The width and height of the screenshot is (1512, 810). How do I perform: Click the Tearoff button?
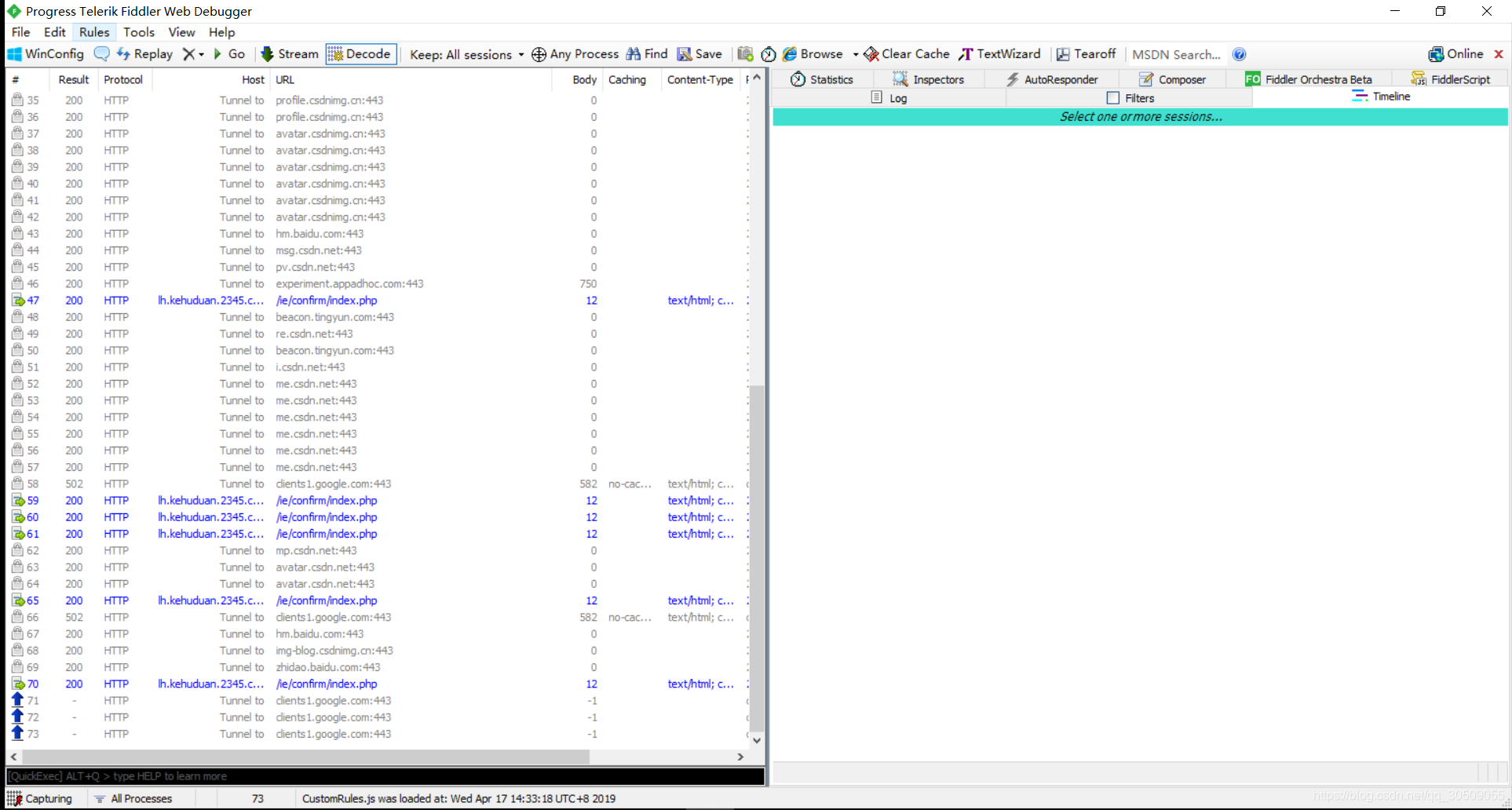point(1086,54)
